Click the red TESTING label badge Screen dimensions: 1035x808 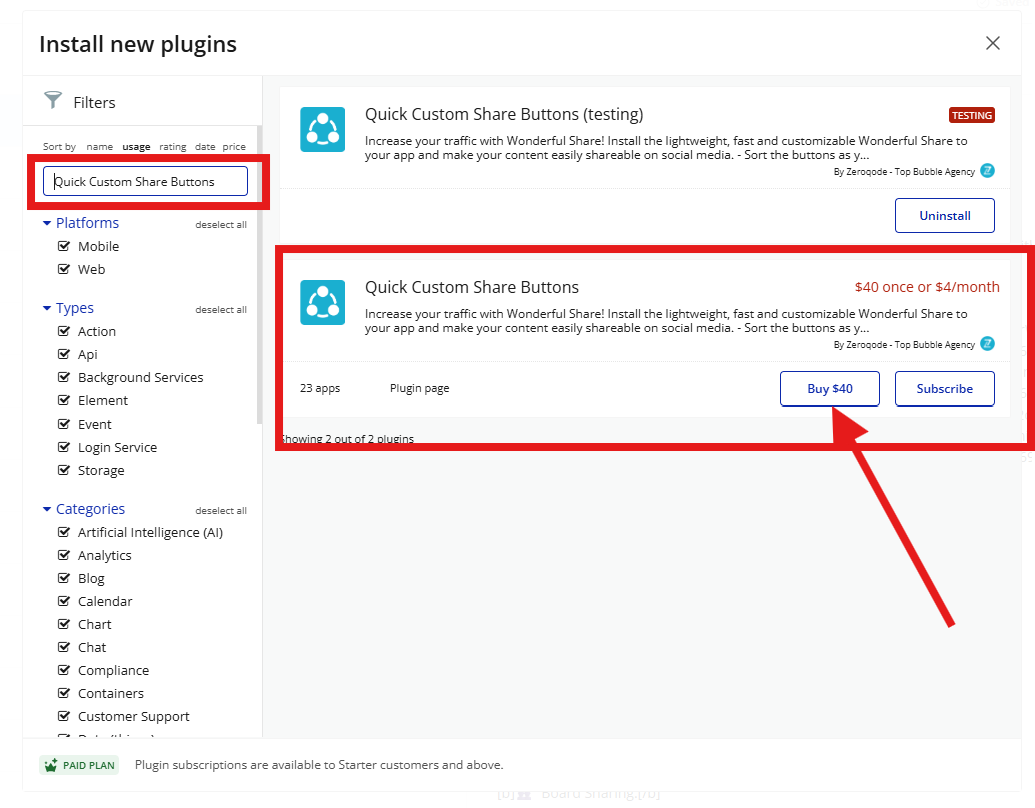972,116
